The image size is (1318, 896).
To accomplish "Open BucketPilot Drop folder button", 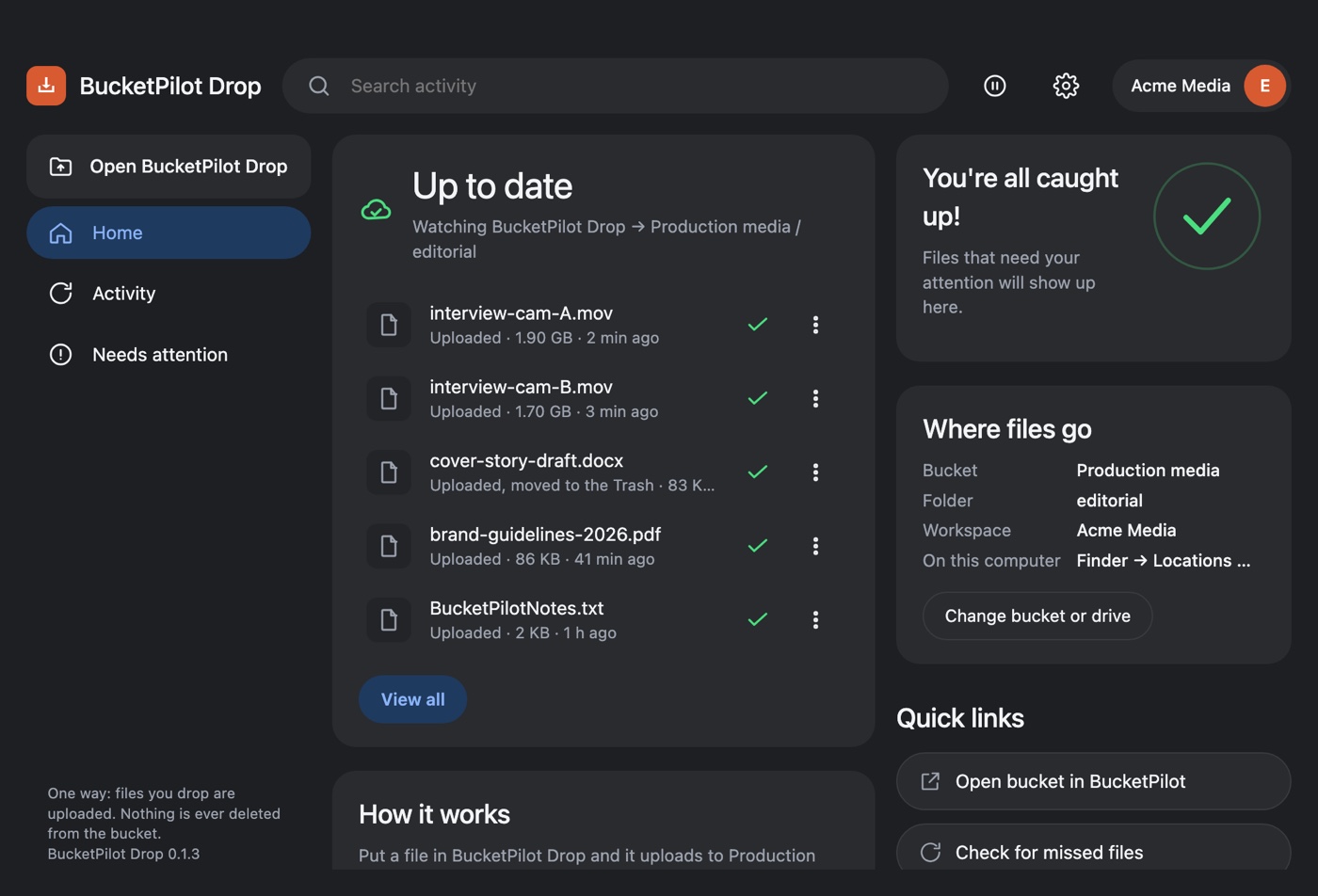I will 169,166.
